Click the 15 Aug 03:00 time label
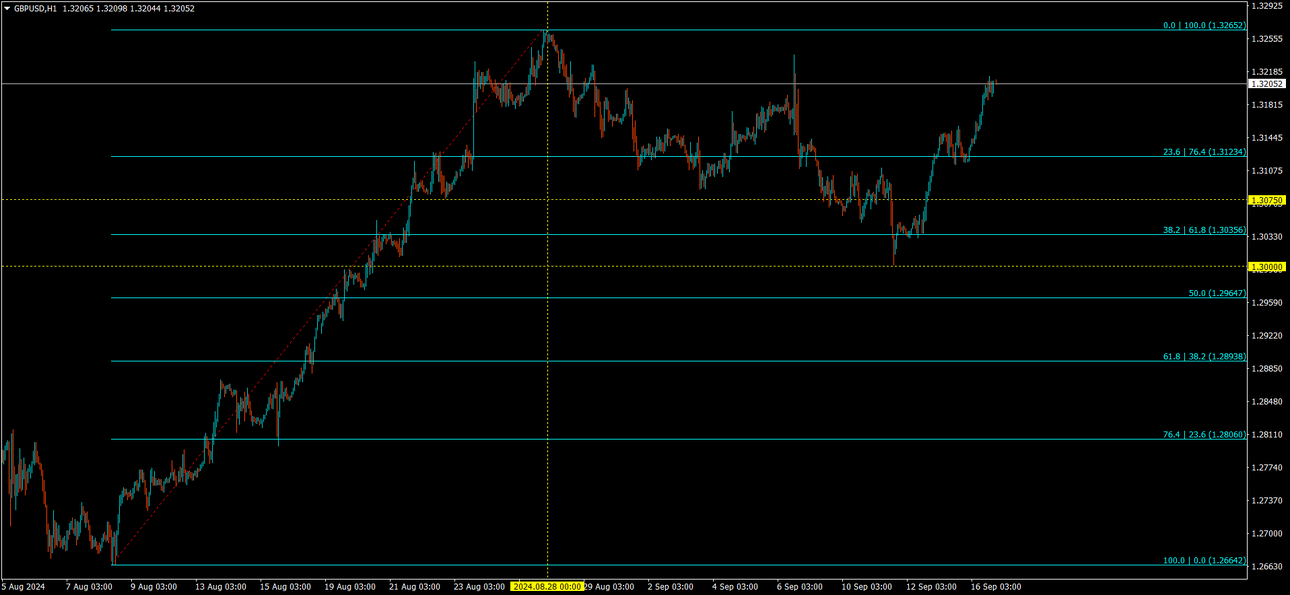 pos(285,587)
